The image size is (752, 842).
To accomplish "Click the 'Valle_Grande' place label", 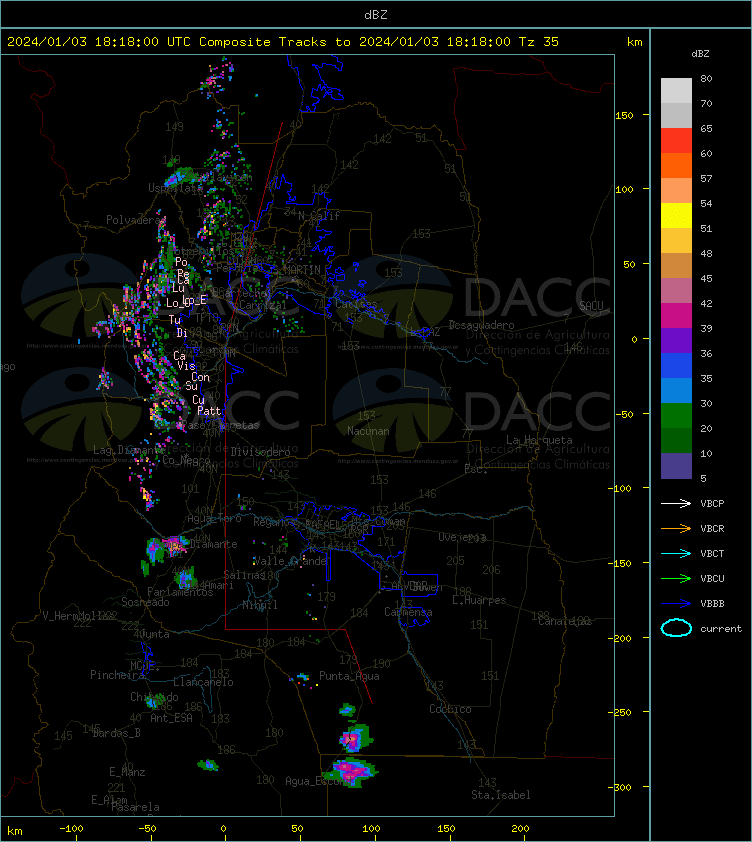I will click(290, 561).
